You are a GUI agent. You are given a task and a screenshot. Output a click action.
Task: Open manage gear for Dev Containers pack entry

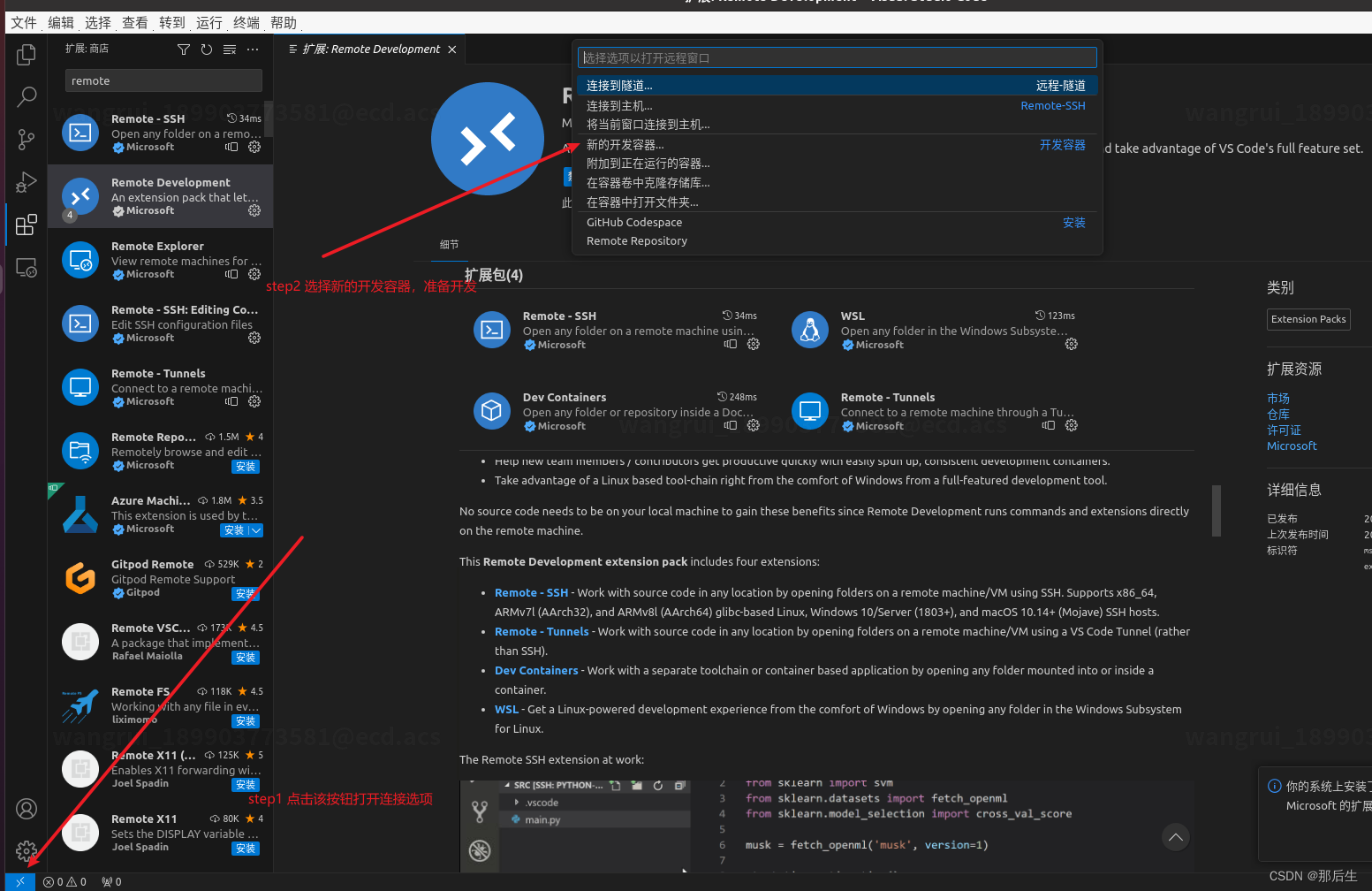tap(754, 425)
